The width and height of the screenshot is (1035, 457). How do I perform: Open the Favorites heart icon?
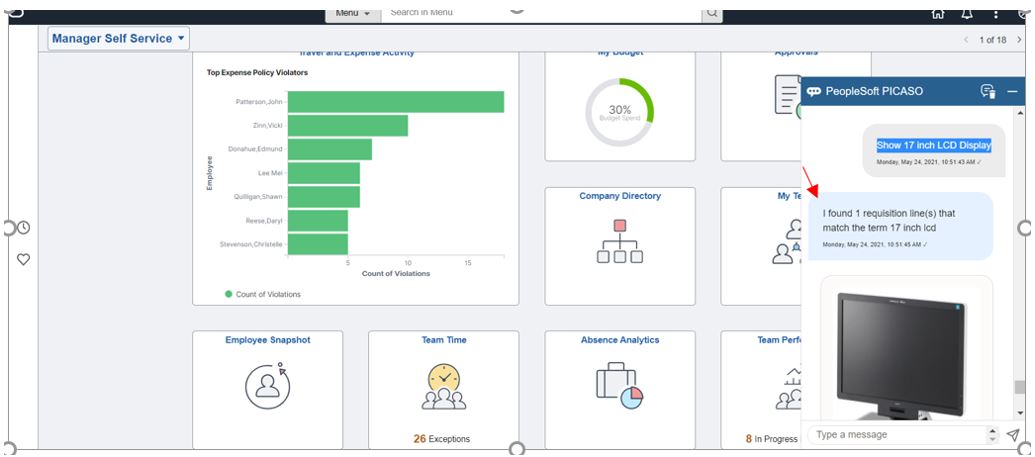23,260
